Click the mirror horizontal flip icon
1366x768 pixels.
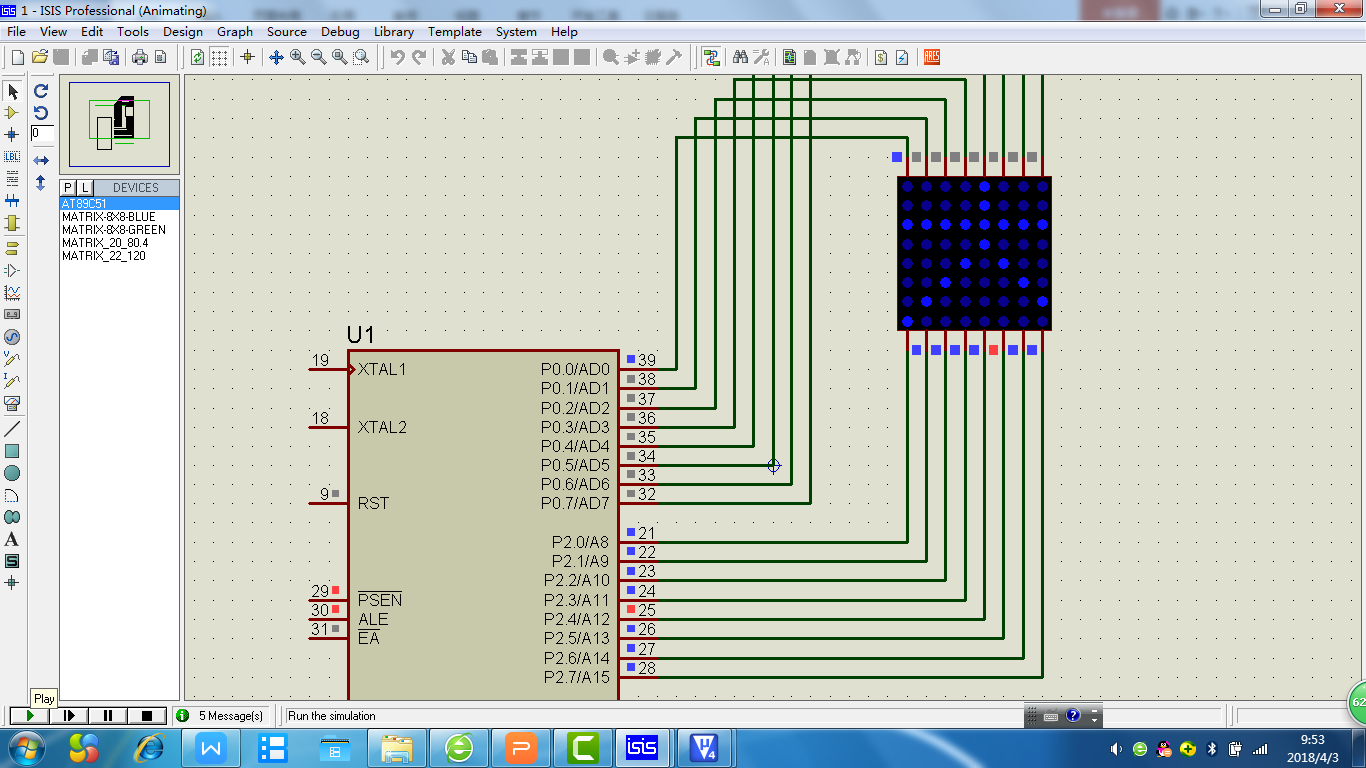click(41, 160)
